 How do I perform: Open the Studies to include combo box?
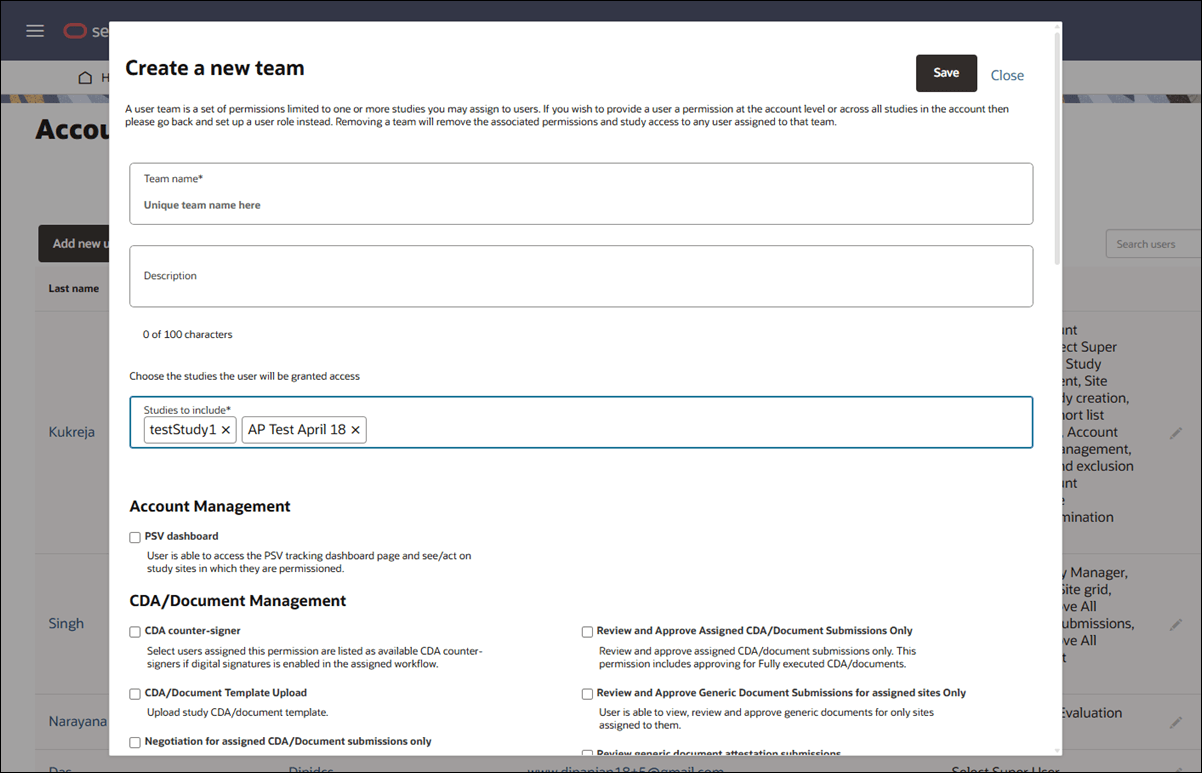581,422
